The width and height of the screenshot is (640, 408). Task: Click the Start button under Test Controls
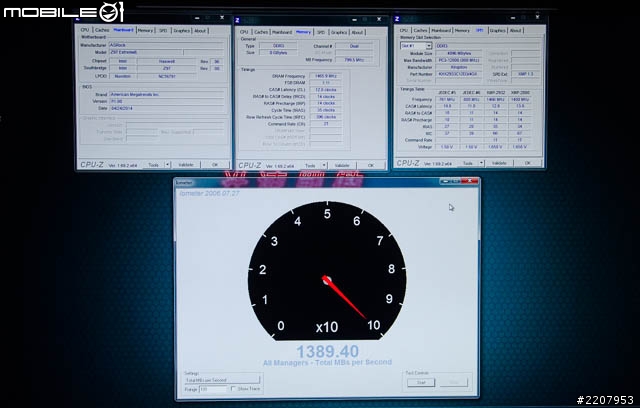(x=421, y=382)
